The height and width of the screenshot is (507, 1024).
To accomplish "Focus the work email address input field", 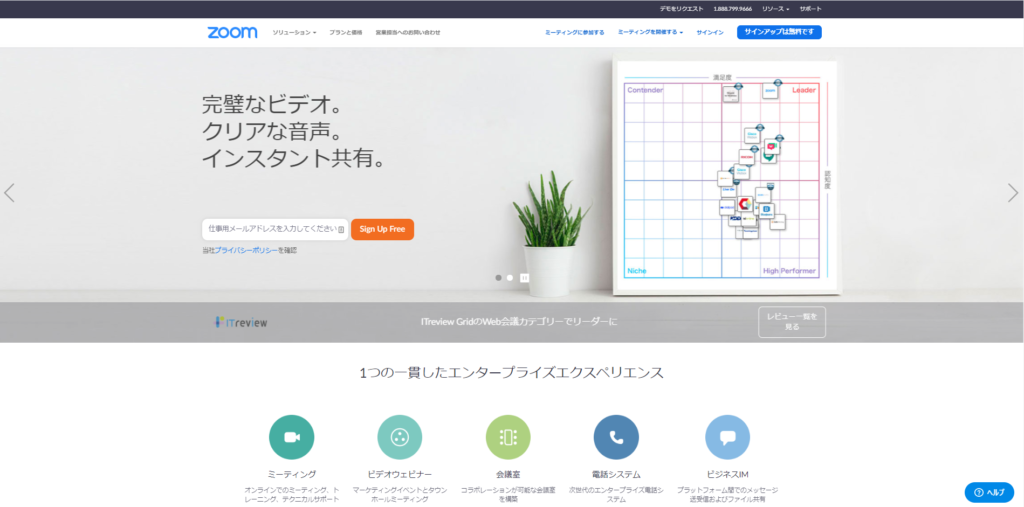I will click(275, 229).
